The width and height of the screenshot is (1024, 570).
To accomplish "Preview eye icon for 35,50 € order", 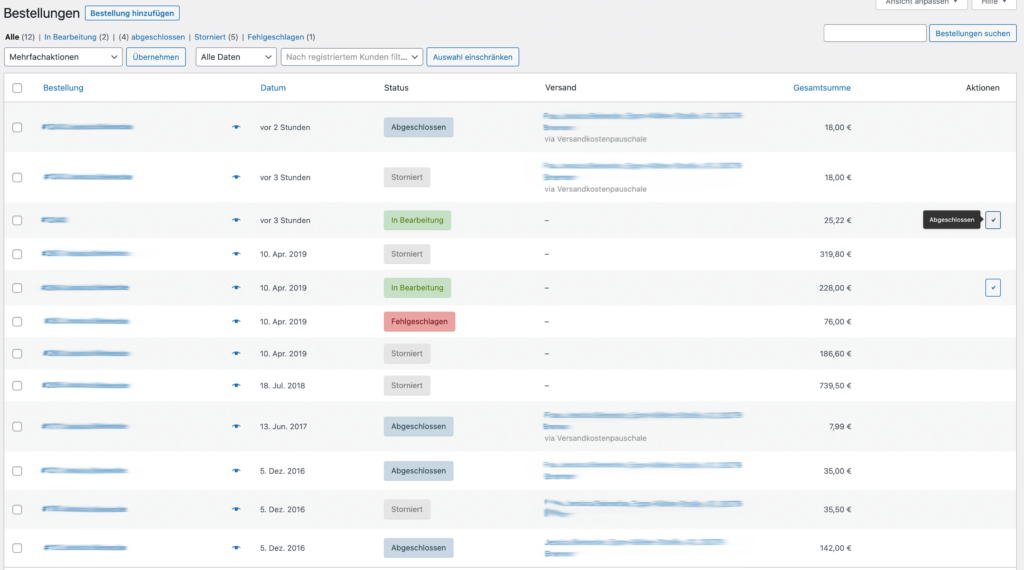I will click(236, 509).
